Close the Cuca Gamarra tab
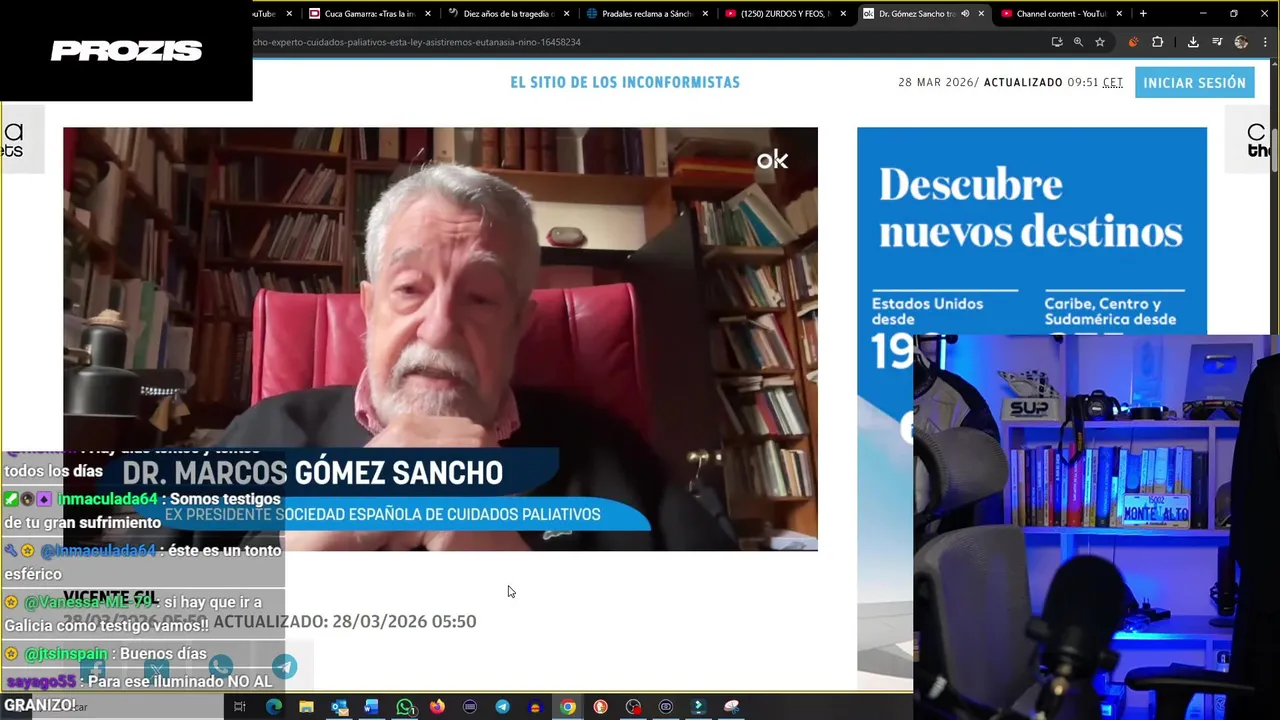 (x=428, y=14)
